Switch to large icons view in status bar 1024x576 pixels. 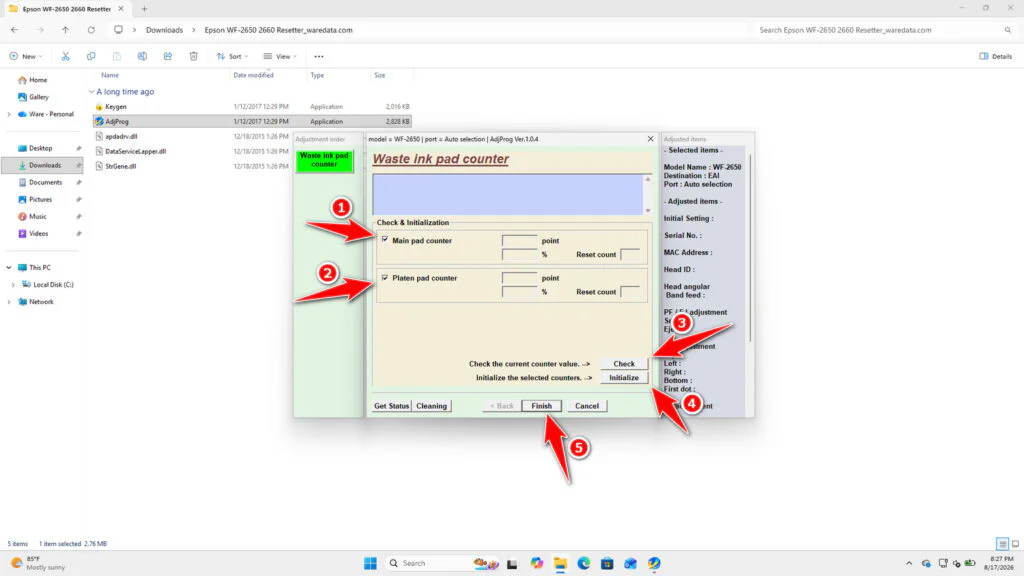[x=1015, y=543]
